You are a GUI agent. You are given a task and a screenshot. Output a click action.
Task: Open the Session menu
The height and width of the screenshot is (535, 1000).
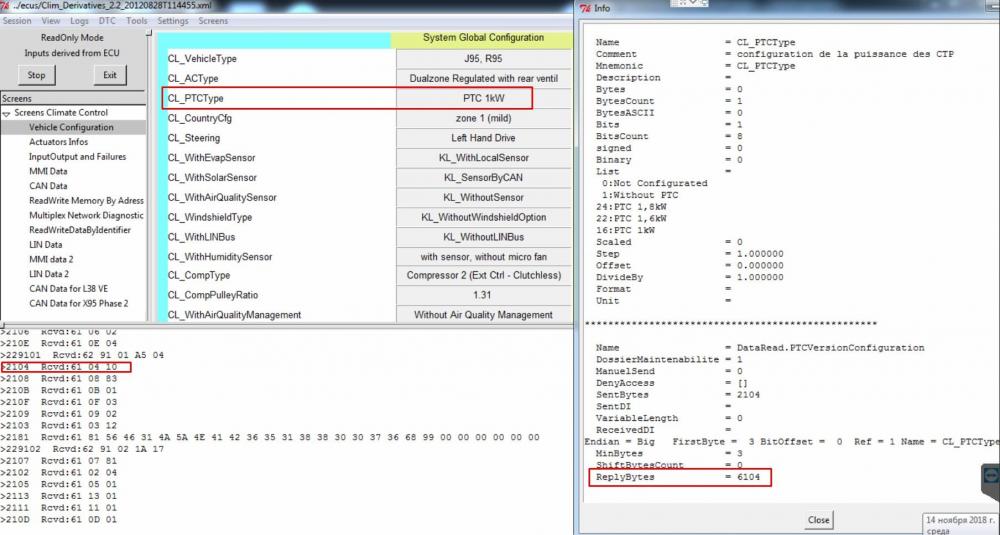17,21
